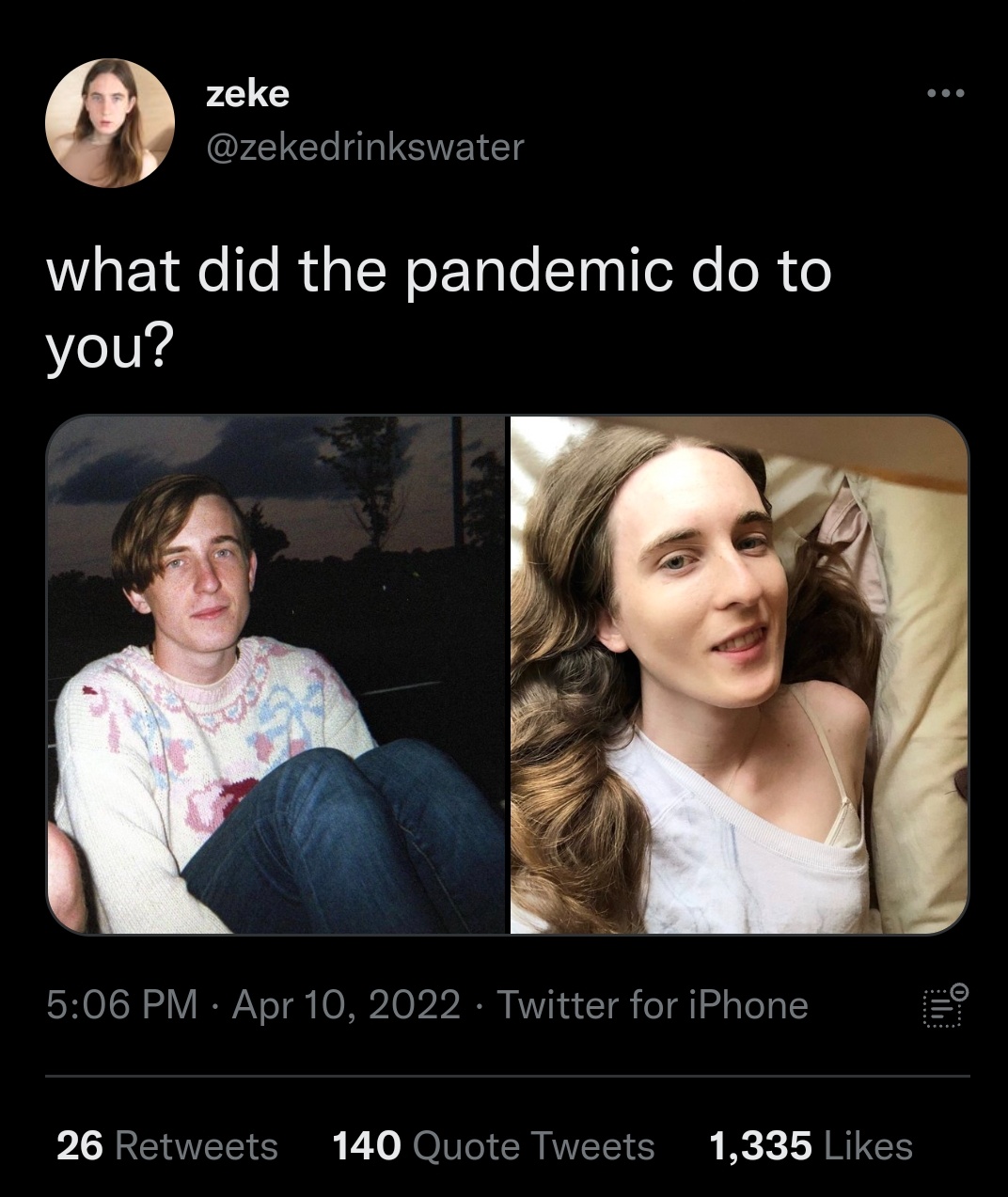Open the 5:06 PM timestamp
Screen dimensions: 1008x1197
coord(122,1005)
